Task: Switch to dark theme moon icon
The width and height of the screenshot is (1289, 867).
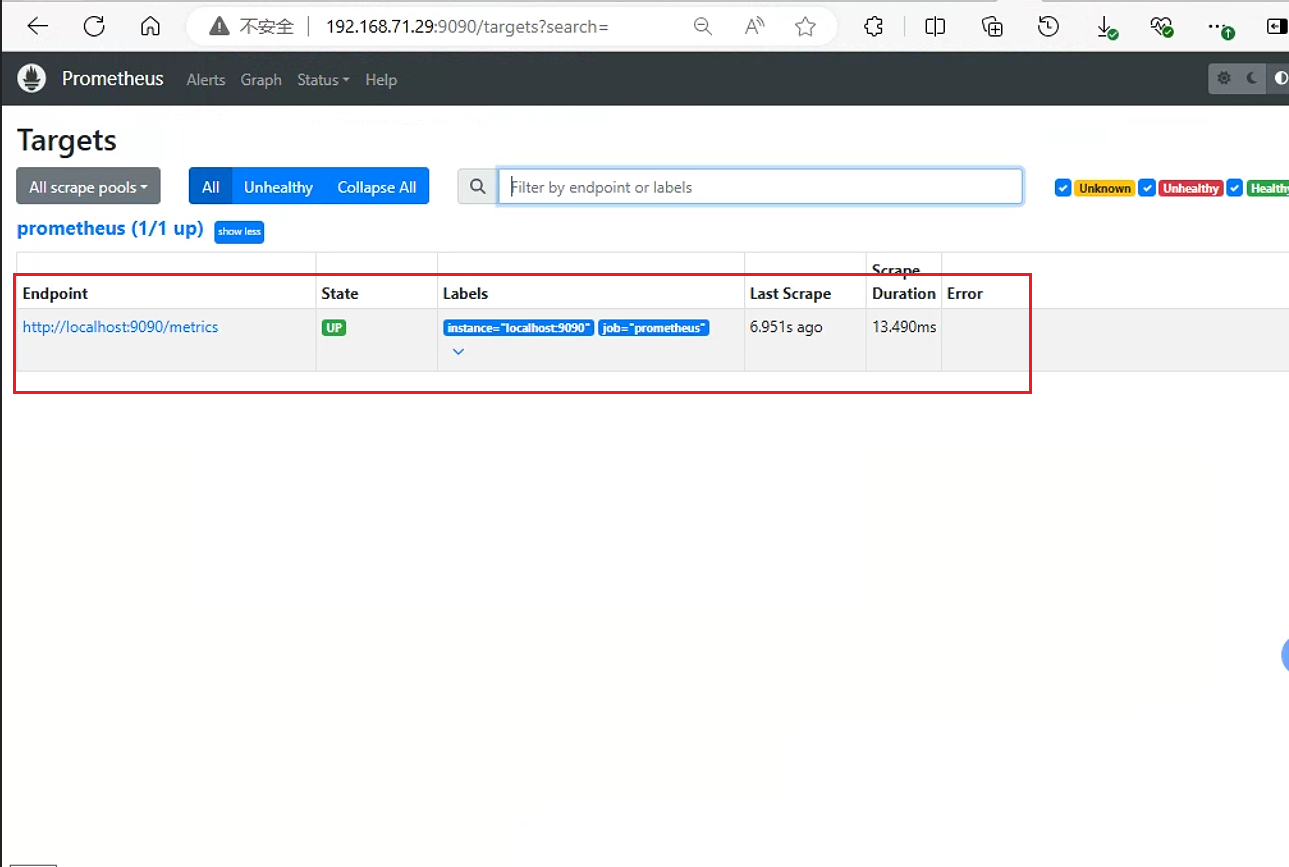Action: click(x=1252, y=78)
